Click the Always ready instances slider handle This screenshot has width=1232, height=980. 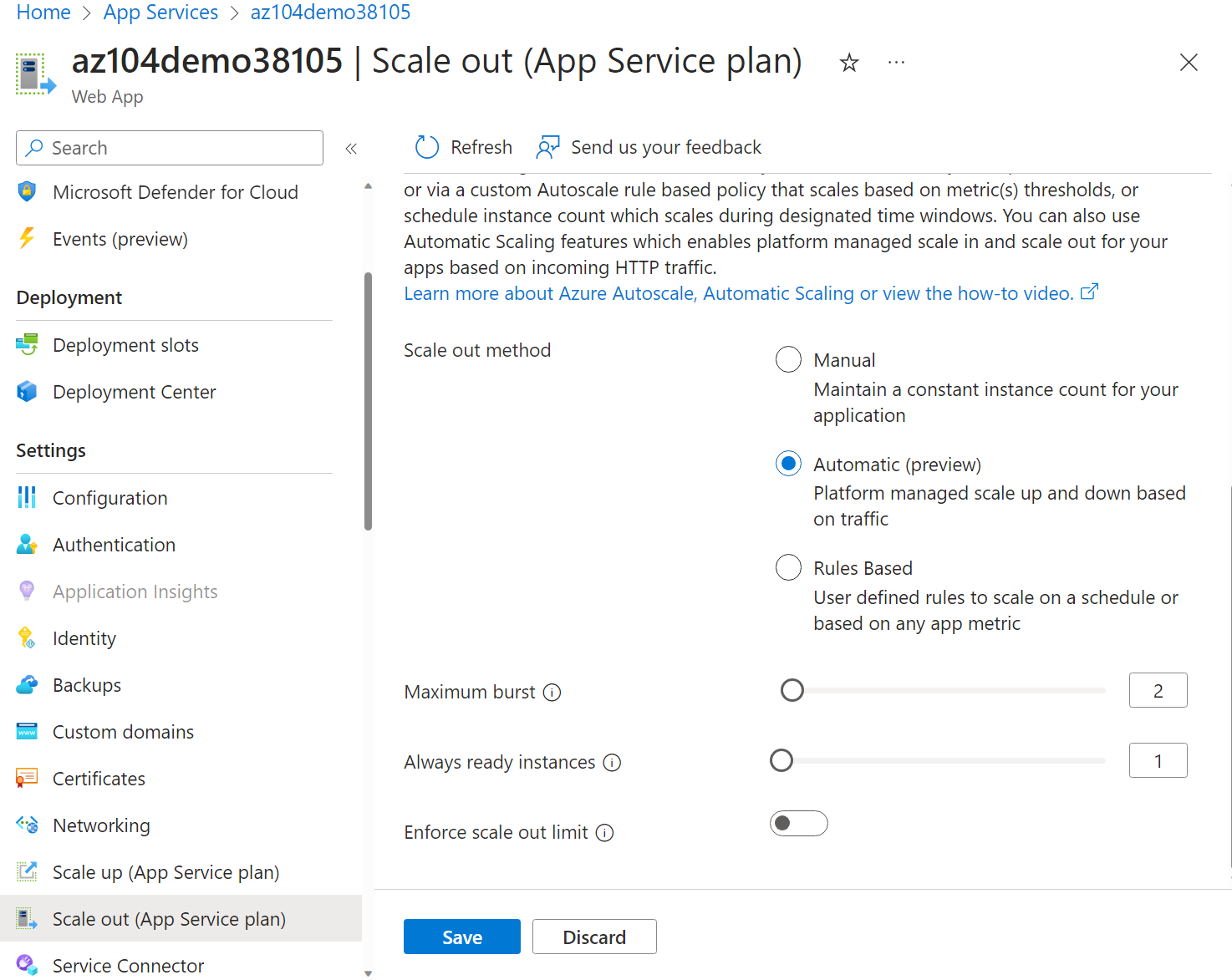781,760
